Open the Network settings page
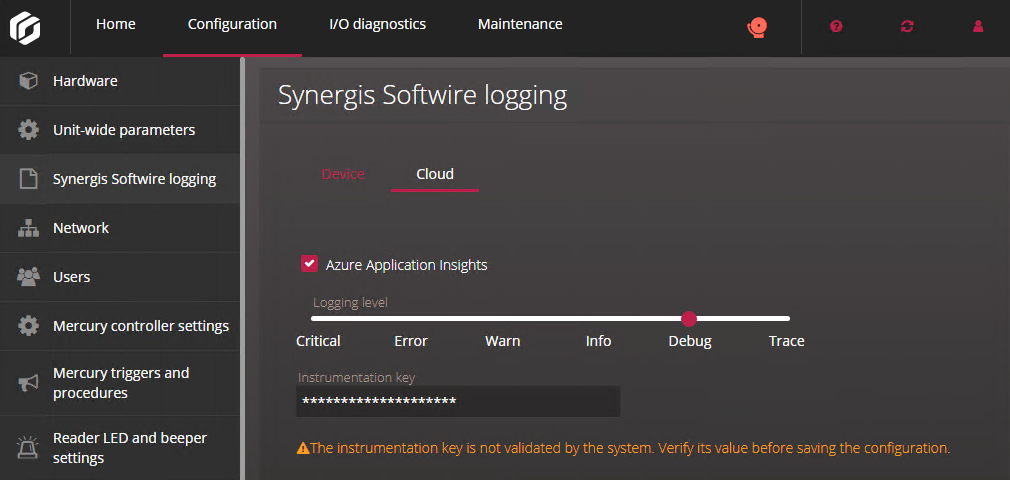This screenshot has width=1010, height=480. pyautogui.click(x=120, y=228)
